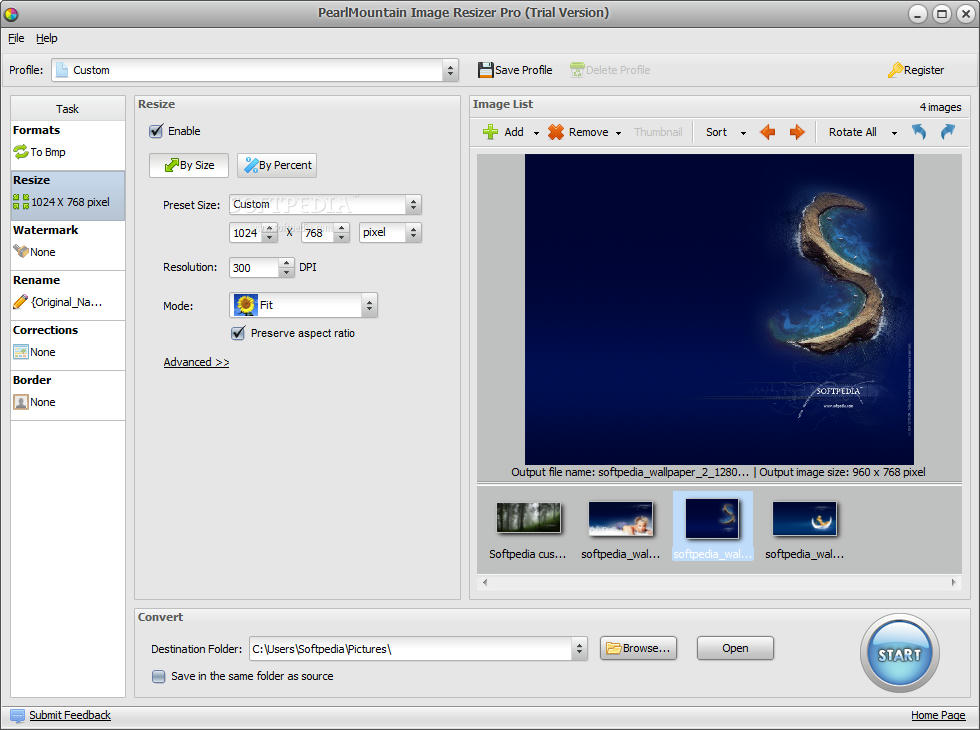Click the Rename pencil icon
Viewport: 980px width, 730px height.
tap(21, 302)
